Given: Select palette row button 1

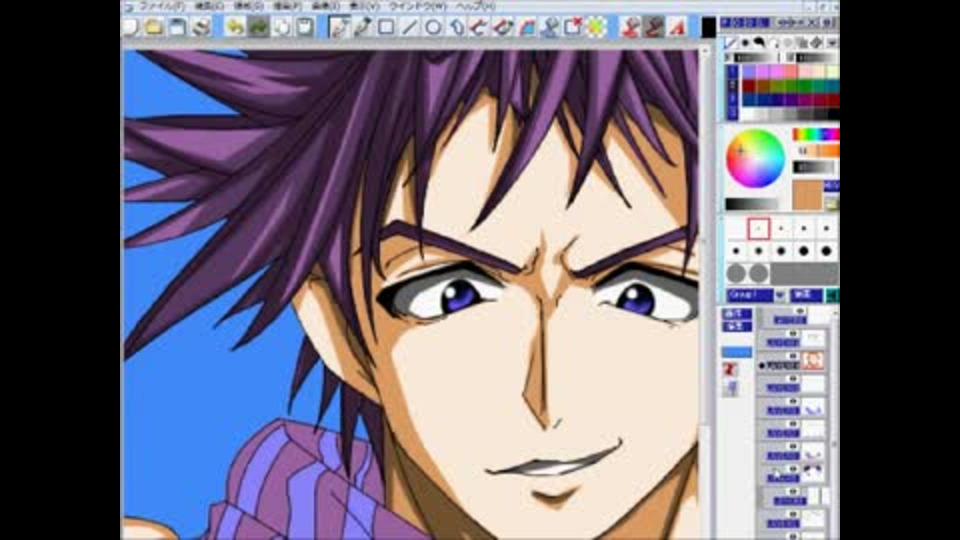Looking at the screenshot, I should click(x=732, y=72).
